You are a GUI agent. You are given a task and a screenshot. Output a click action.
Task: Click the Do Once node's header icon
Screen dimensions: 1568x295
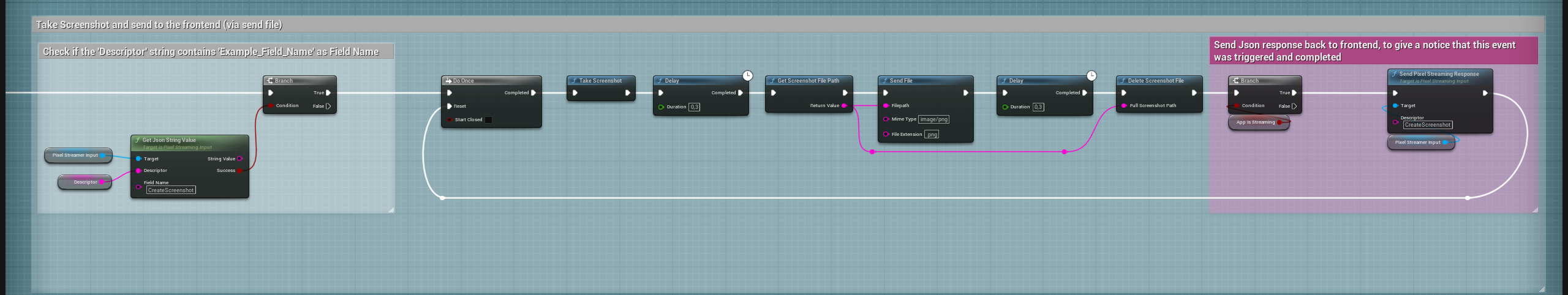[x=448, y=81]
